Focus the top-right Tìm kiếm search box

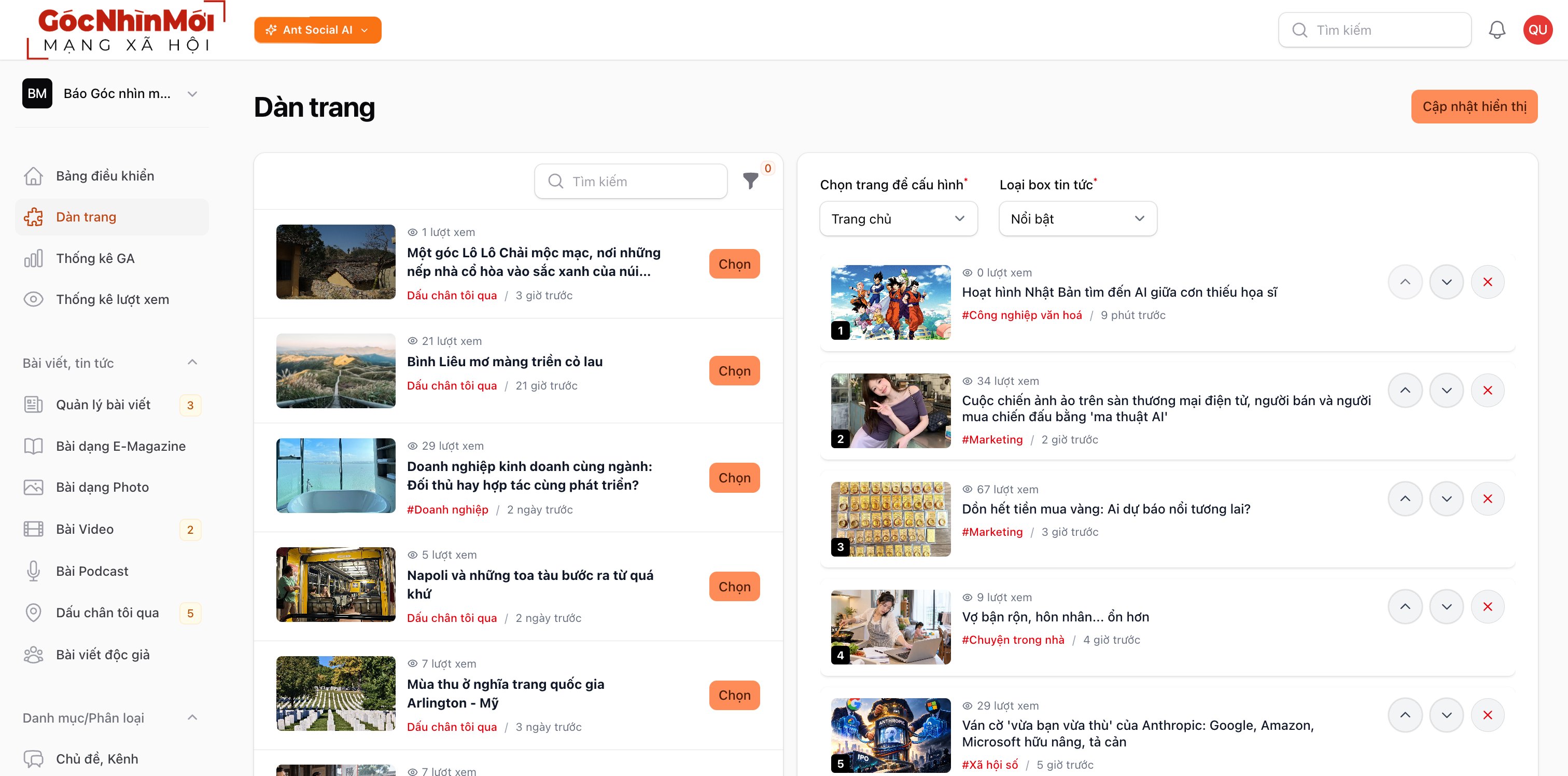tap(1375, 30)
